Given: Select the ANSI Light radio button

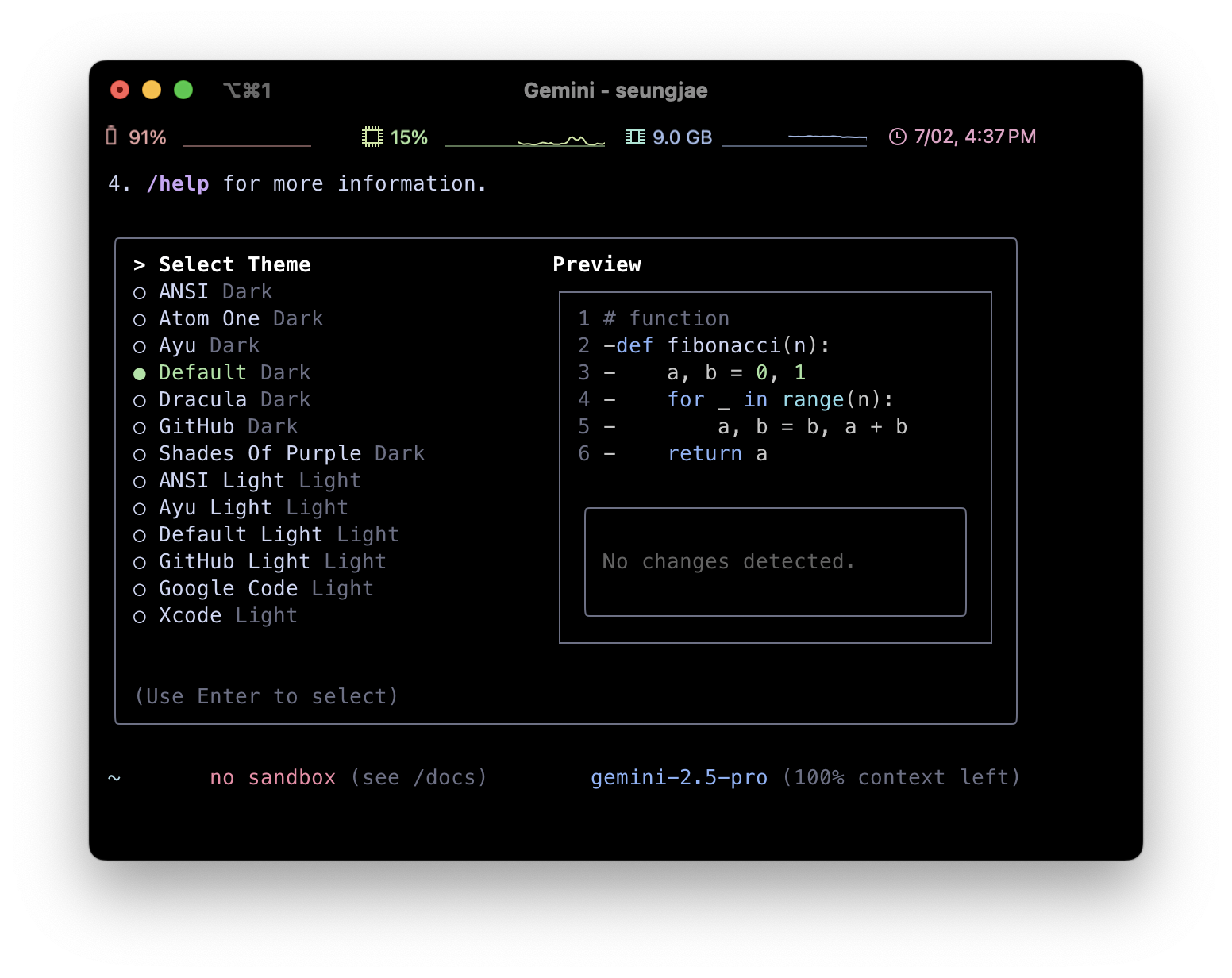Looking at the screenshot, I should tap(140, 482).
